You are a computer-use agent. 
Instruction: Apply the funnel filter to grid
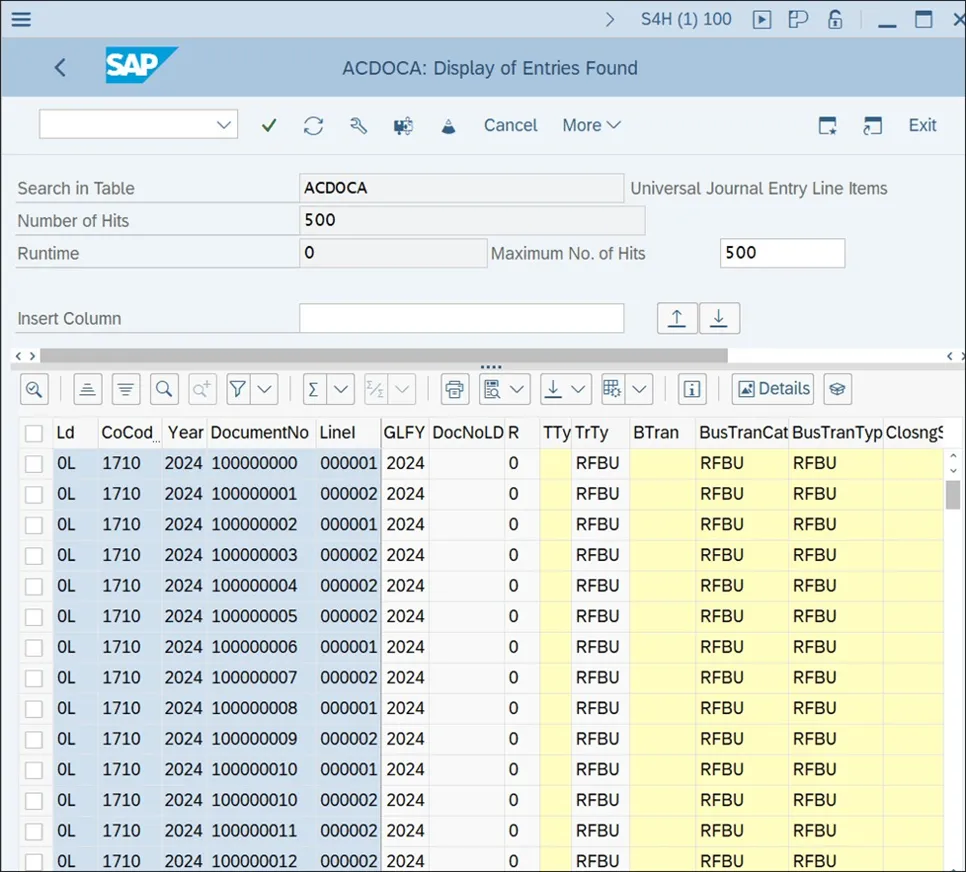click(x=238, y=389)
